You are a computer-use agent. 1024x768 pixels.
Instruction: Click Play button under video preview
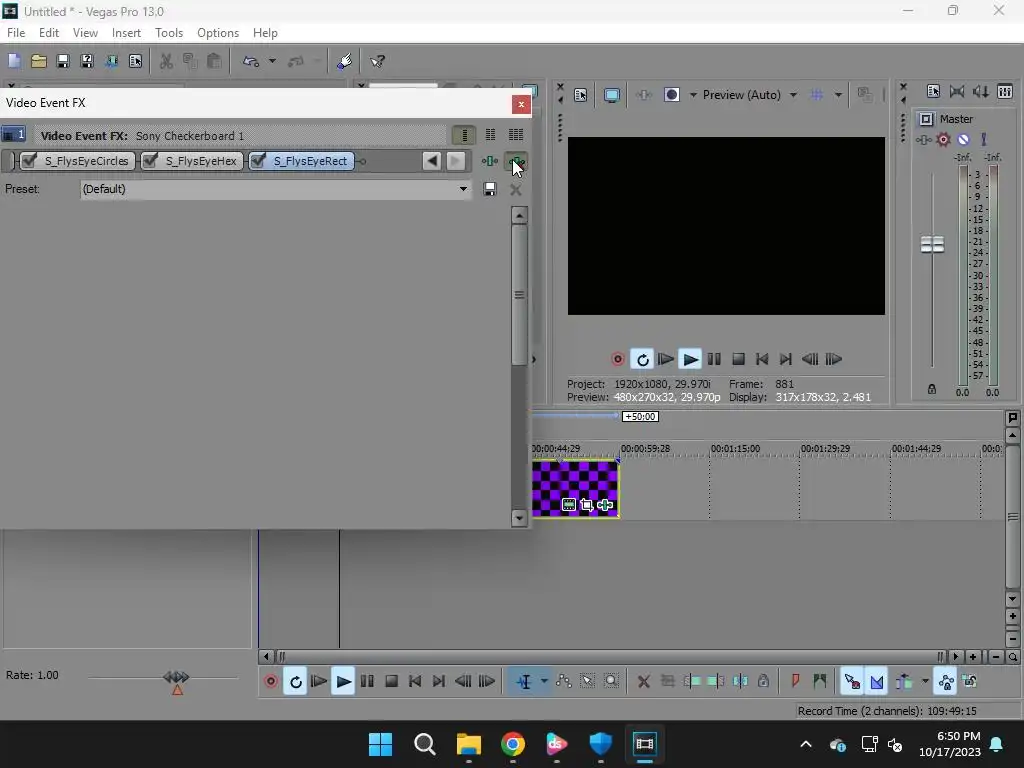pyautogui.click(x=690, y=359)
